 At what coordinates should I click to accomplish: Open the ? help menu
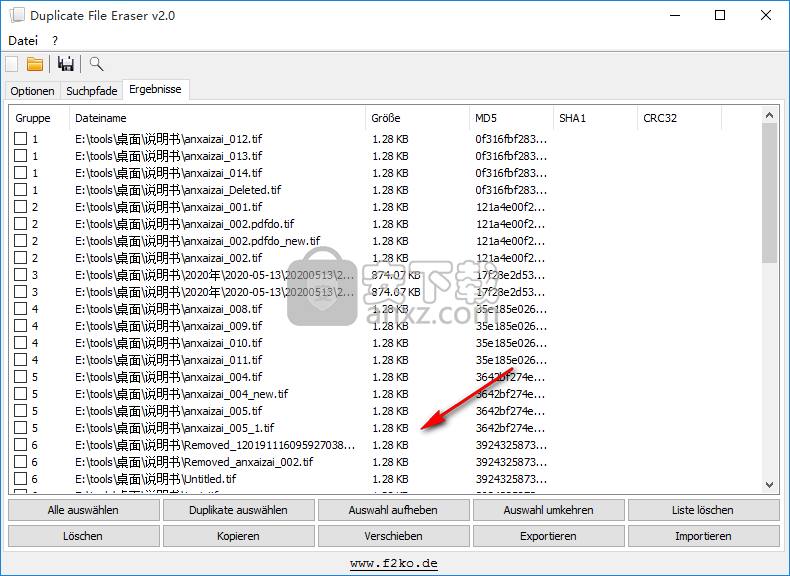(x=54, y=41)
